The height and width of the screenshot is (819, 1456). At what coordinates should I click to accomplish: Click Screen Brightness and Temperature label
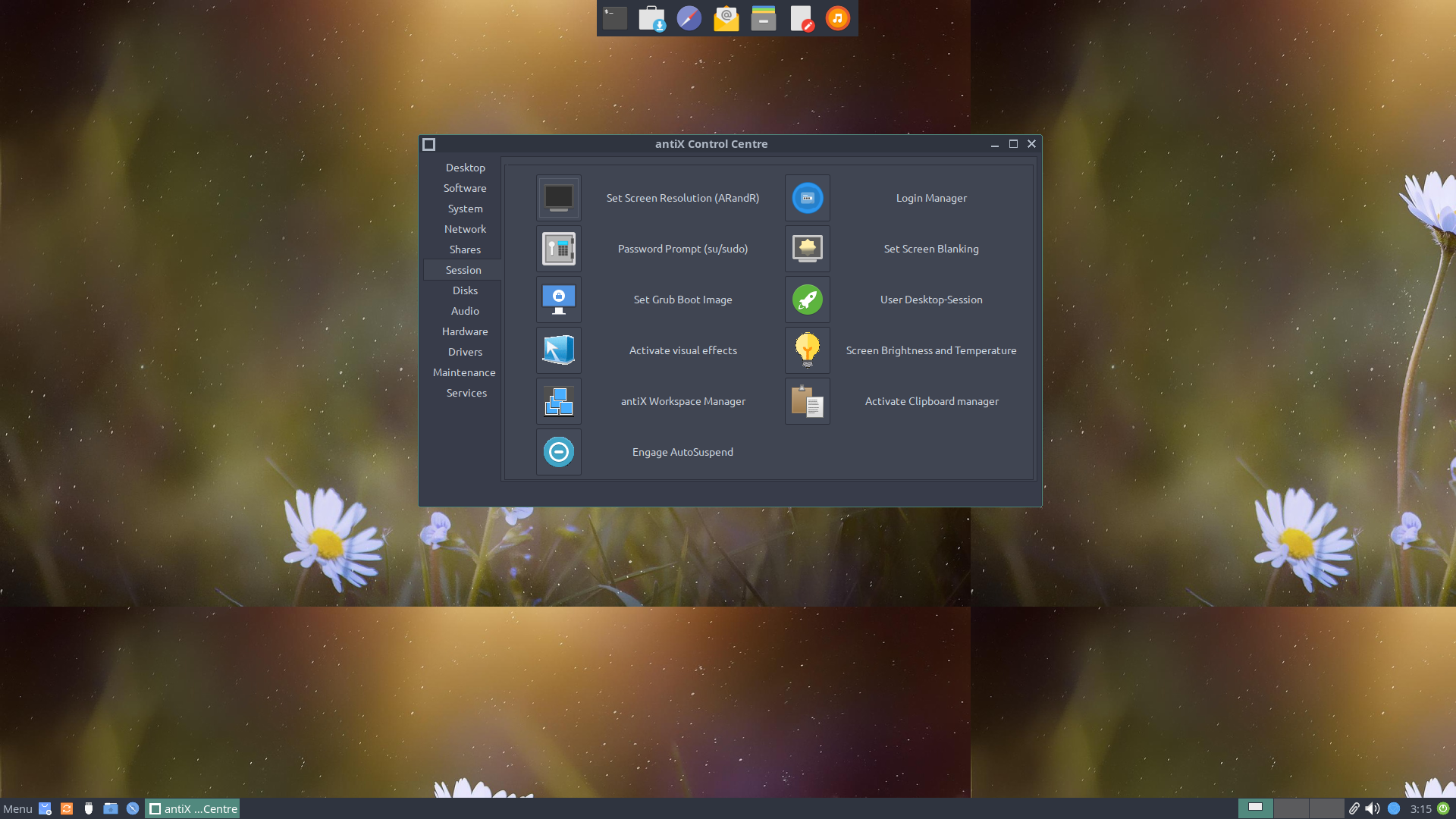[931, 350]
